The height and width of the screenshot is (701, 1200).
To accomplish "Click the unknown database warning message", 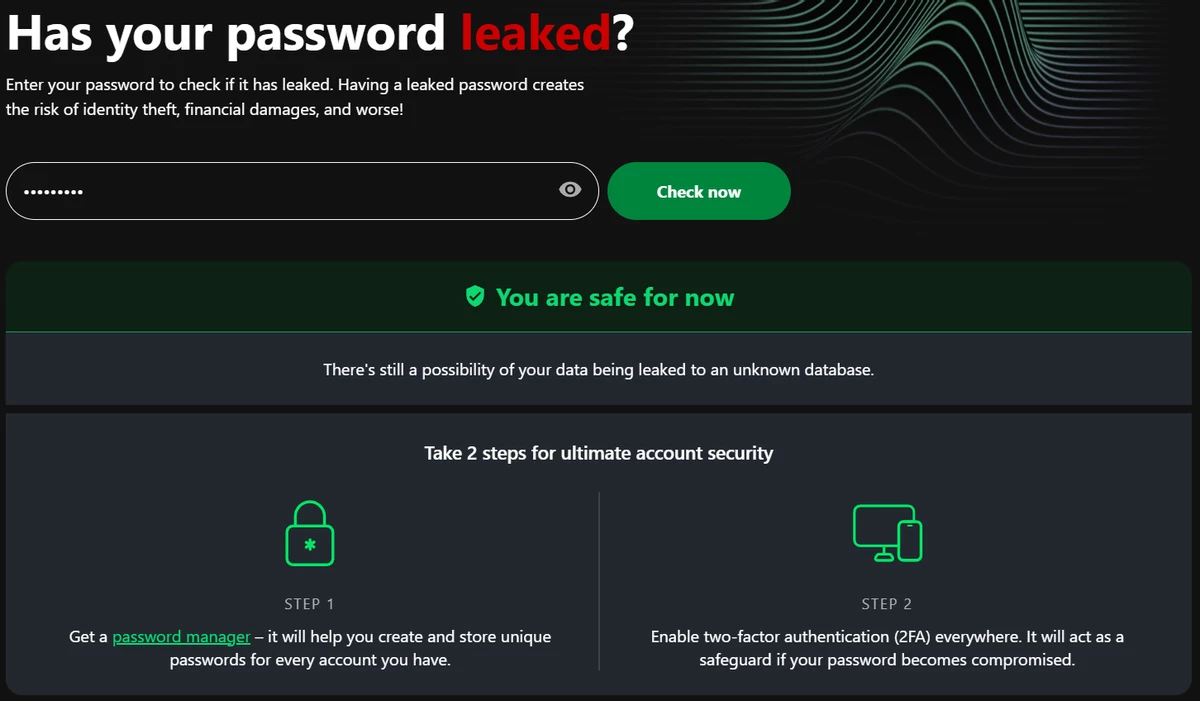I will 598,369.
